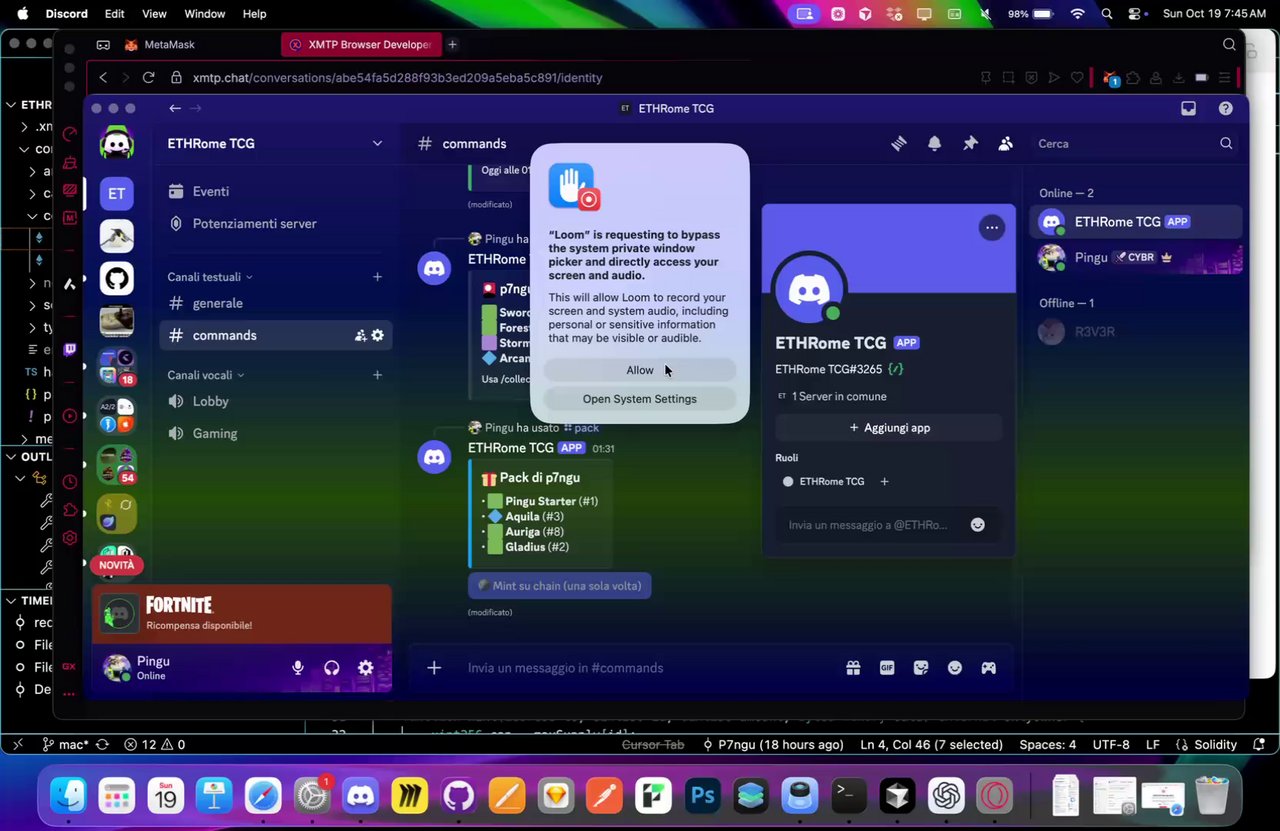
Task: Open new browser tab plus button
Action: coord(452,45)
